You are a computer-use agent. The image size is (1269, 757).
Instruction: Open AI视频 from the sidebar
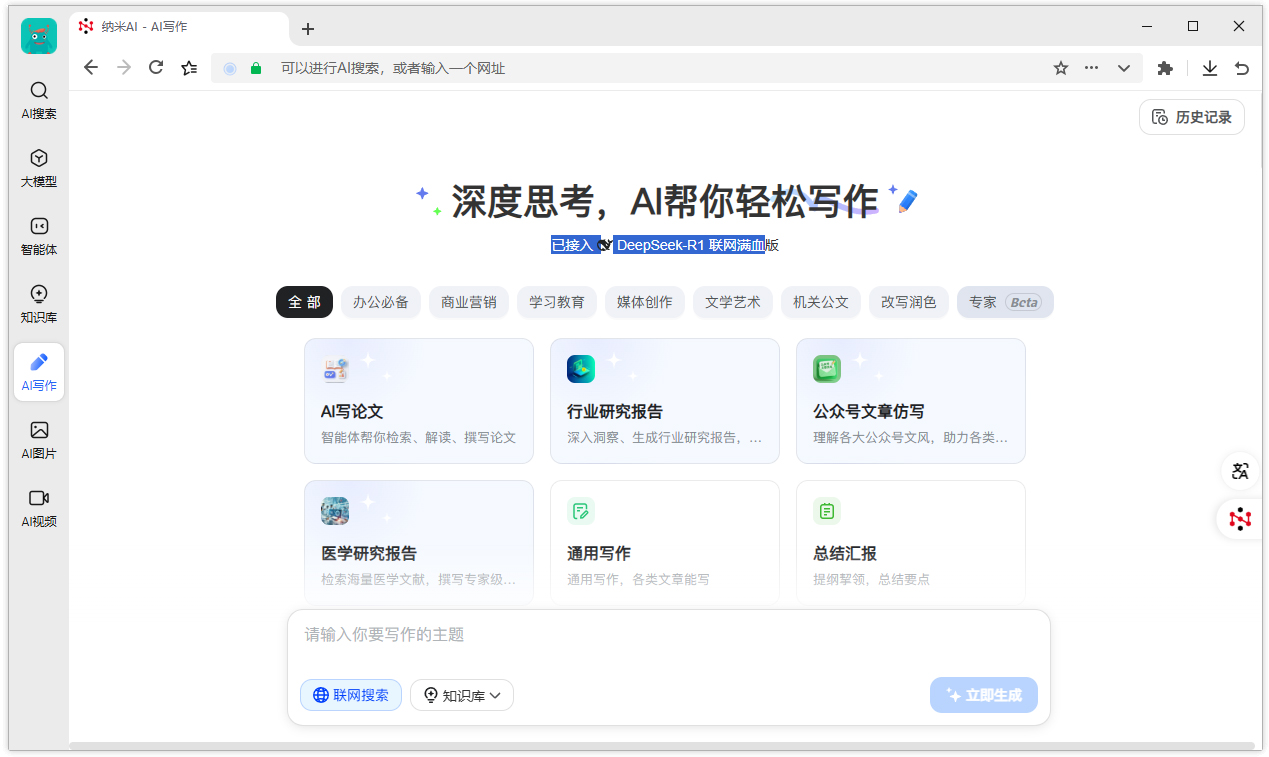(38, 507)
